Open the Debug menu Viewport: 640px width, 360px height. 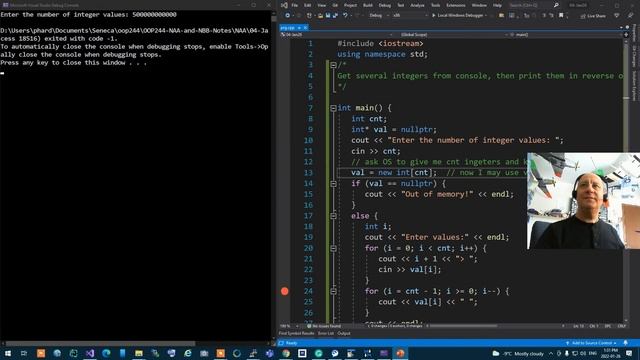384,5
